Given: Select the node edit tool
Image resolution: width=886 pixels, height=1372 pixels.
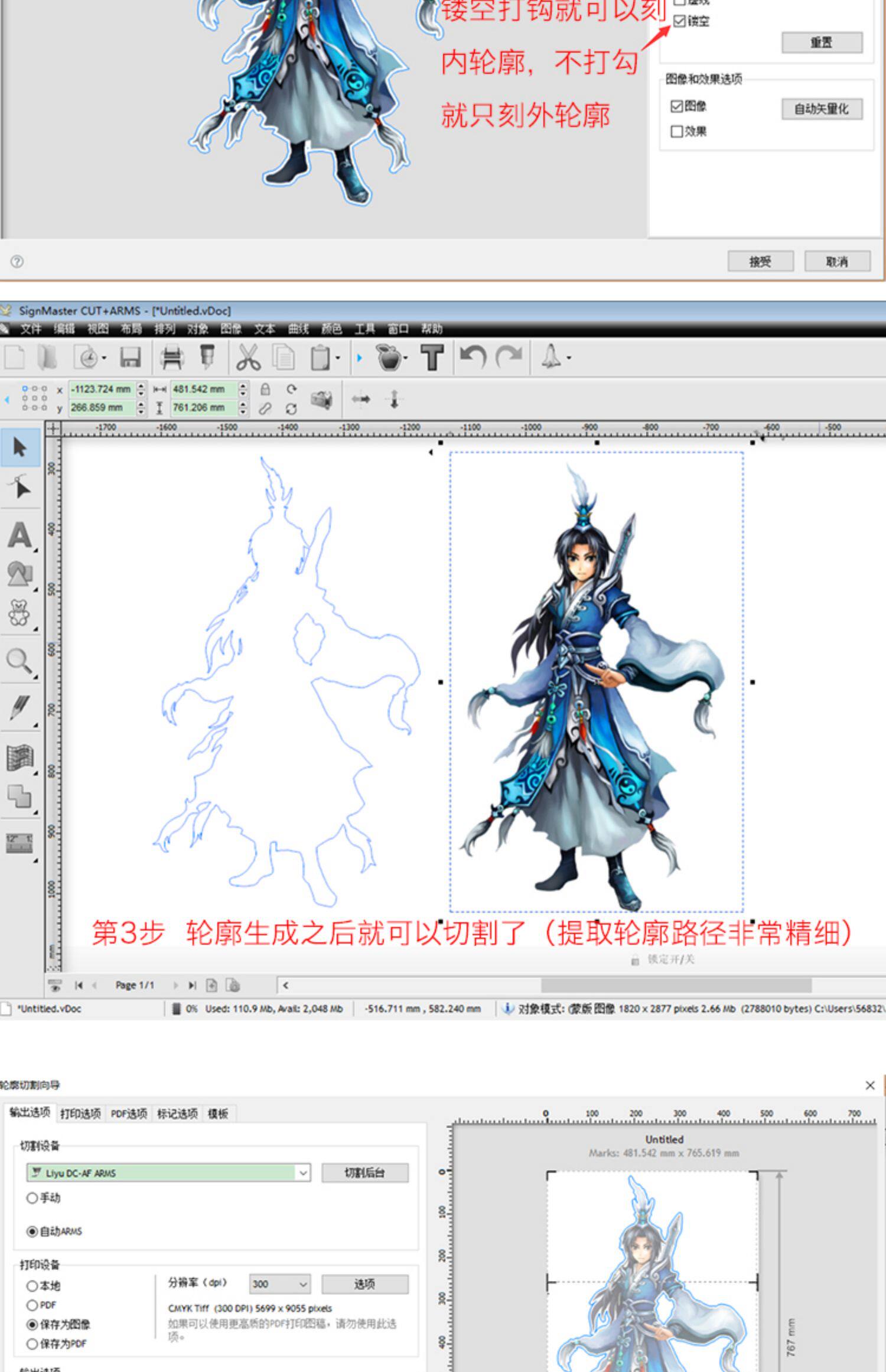Looking at the screenshot, I should tap(20, 487).
